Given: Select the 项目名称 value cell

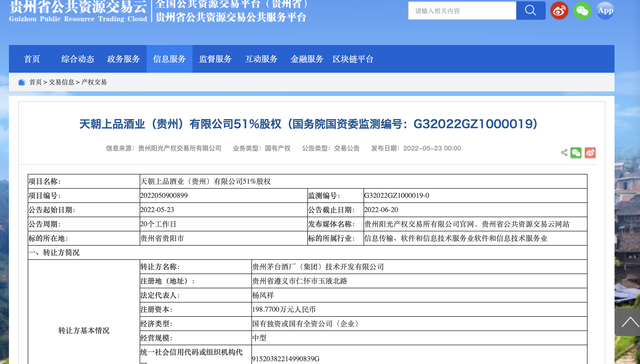Looking at the screenshot, I should 363,182.
